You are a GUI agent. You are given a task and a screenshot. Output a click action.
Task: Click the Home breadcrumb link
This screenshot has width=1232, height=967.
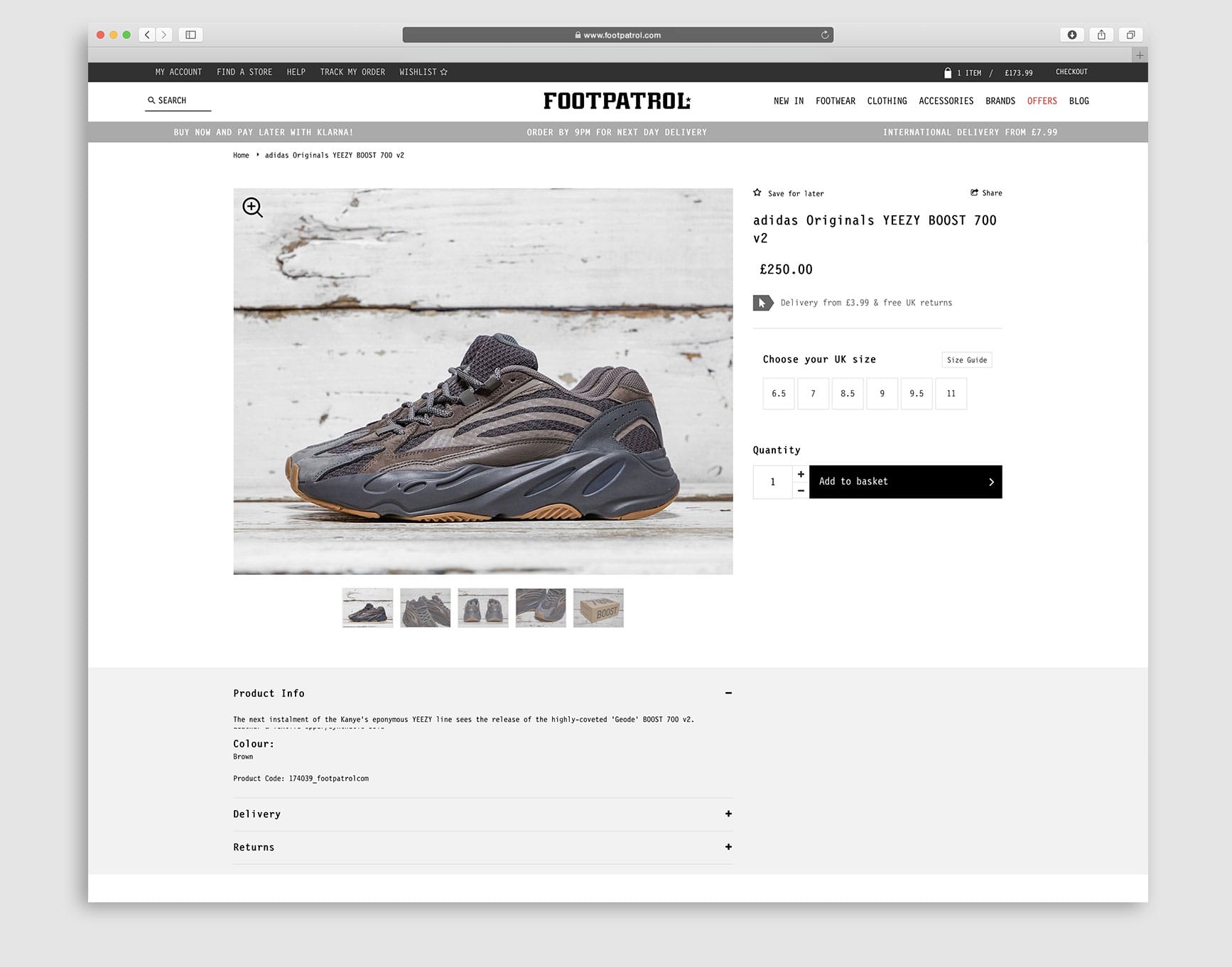[241, 155]
